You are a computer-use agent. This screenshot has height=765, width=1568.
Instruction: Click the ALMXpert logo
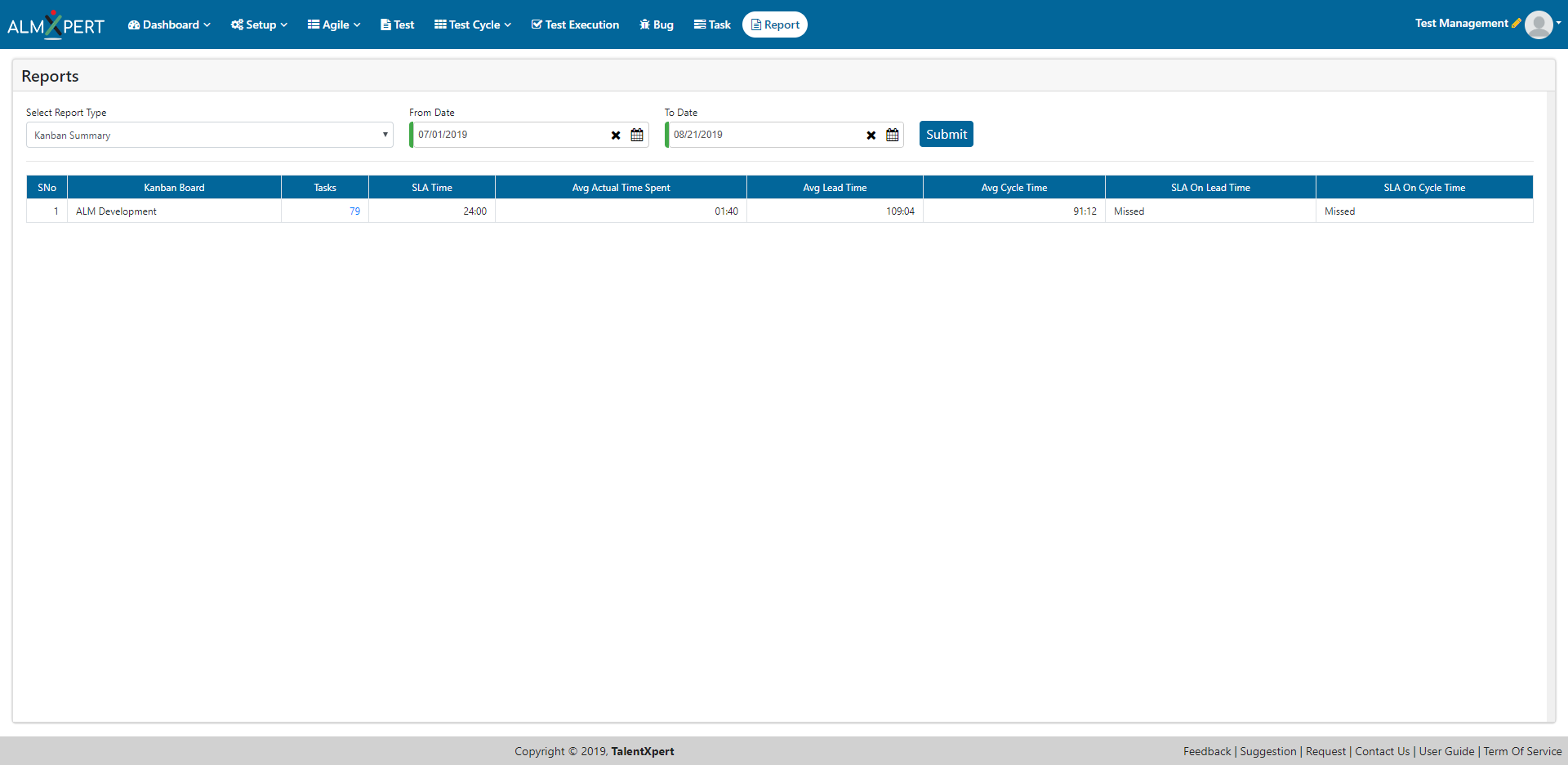point(56,24)
